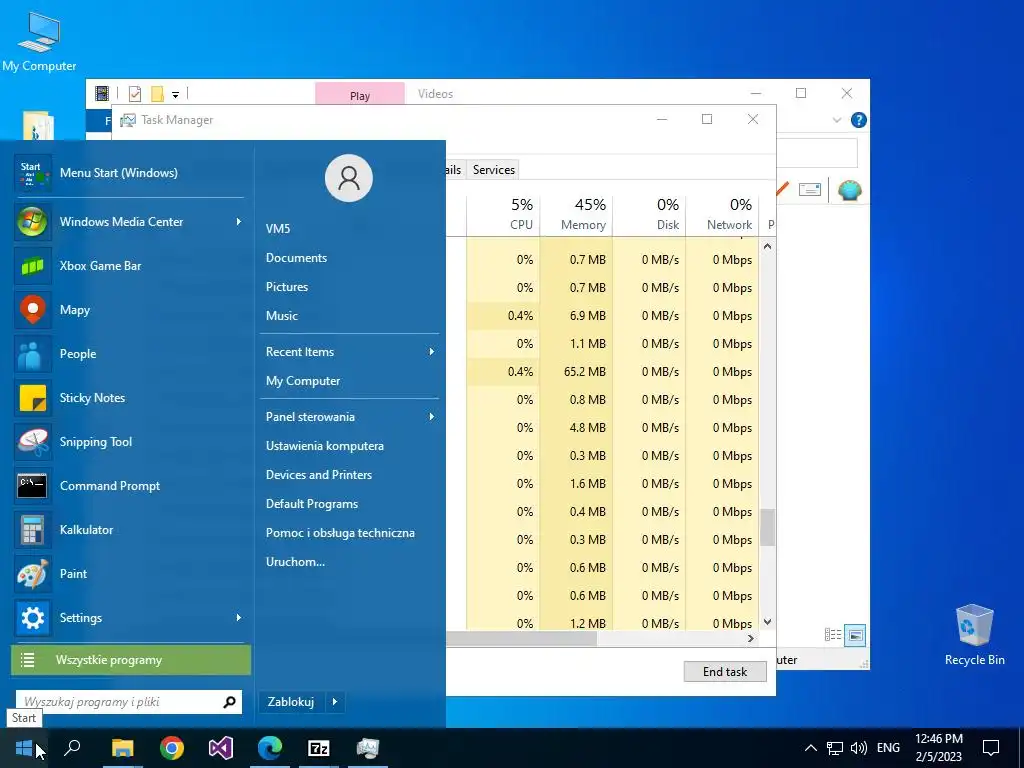Open quick access toolbar dropdown in Videos window
The width and height of the screenshot is (1024, 768).
[x=175, y=95]
